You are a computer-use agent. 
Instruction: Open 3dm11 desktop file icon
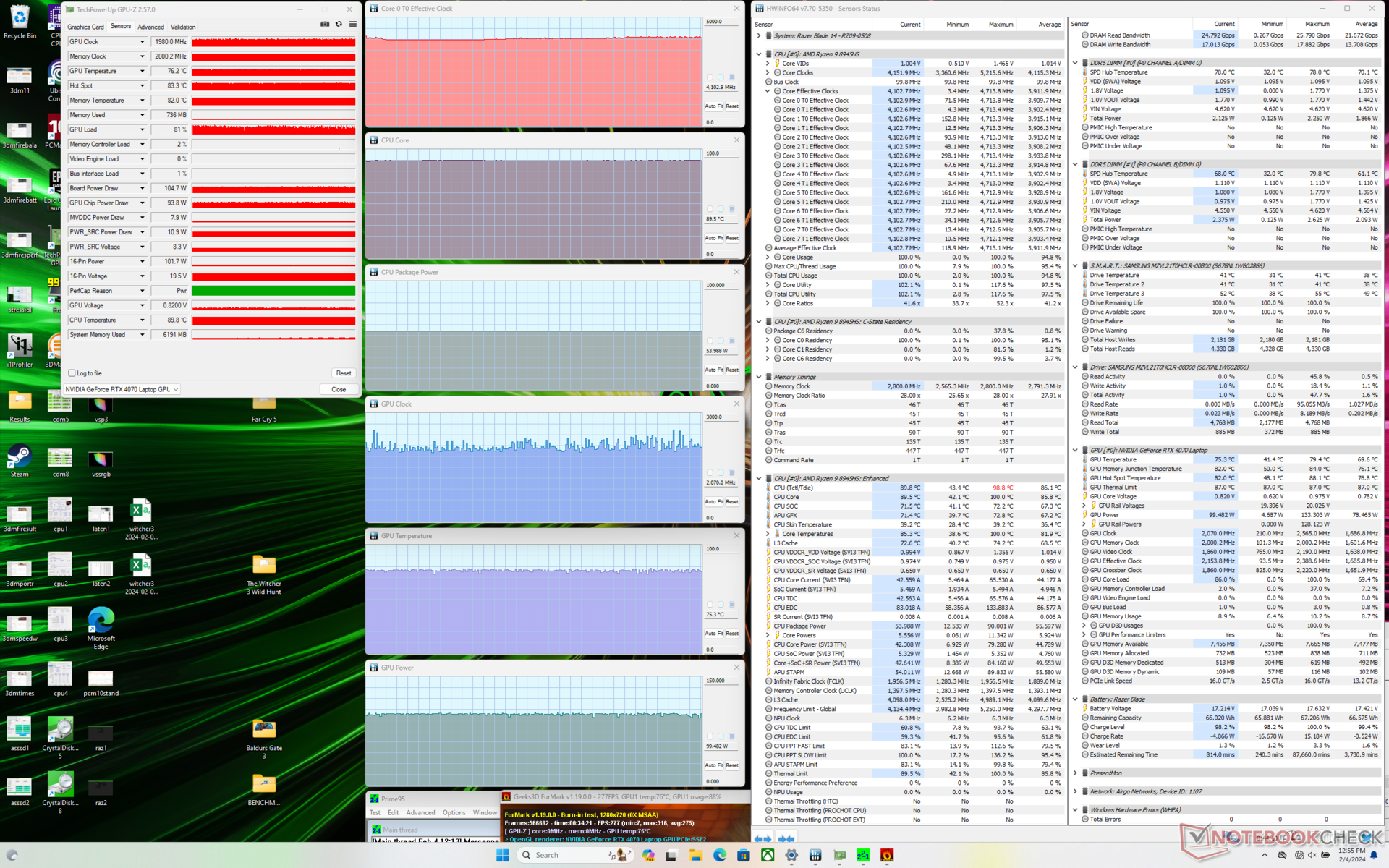coord(20,80)
